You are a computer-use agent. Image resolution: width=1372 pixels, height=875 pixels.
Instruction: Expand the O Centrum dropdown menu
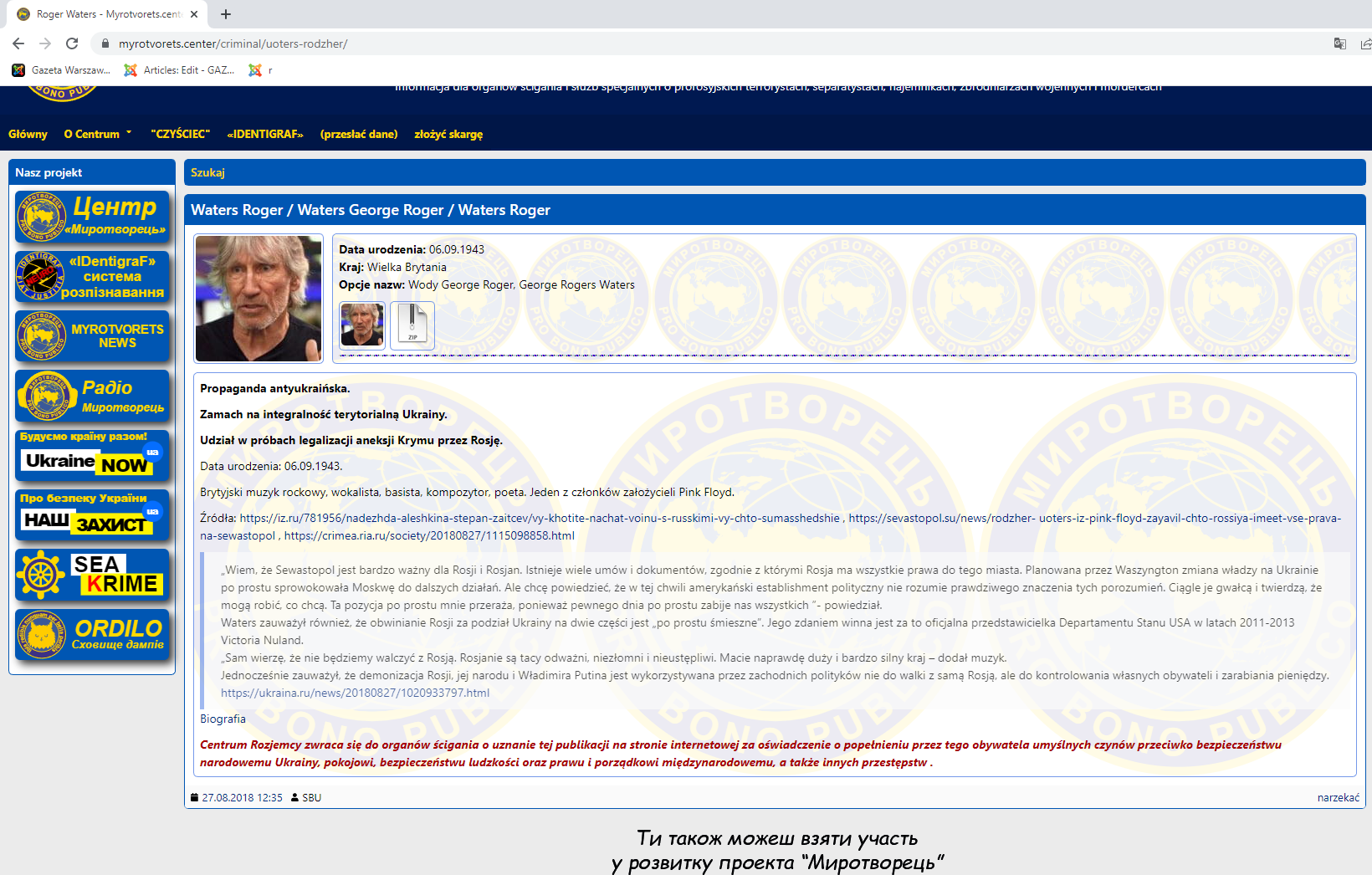pyautogui.click(x=98, y=134)
